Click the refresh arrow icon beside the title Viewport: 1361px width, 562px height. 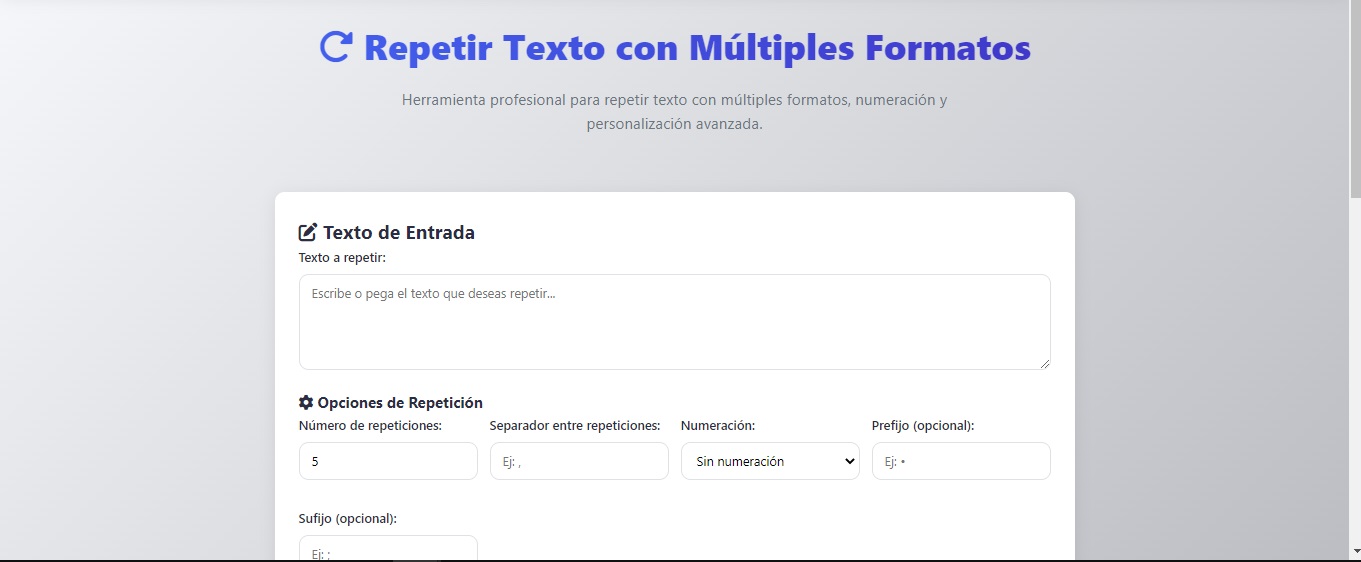coord(335,47)
